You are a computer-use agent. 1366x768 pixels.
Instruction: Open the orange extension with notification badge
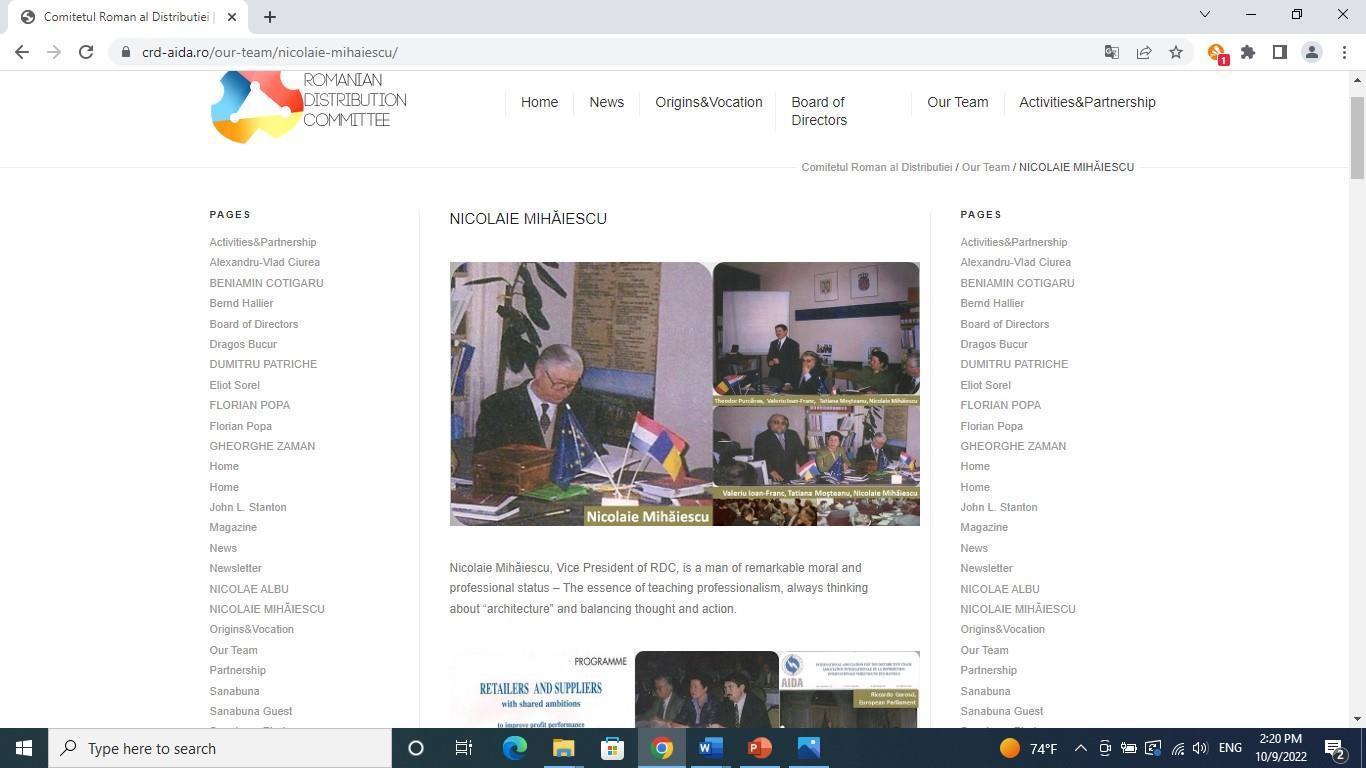pyautogui.click(x=1216, y=53)
